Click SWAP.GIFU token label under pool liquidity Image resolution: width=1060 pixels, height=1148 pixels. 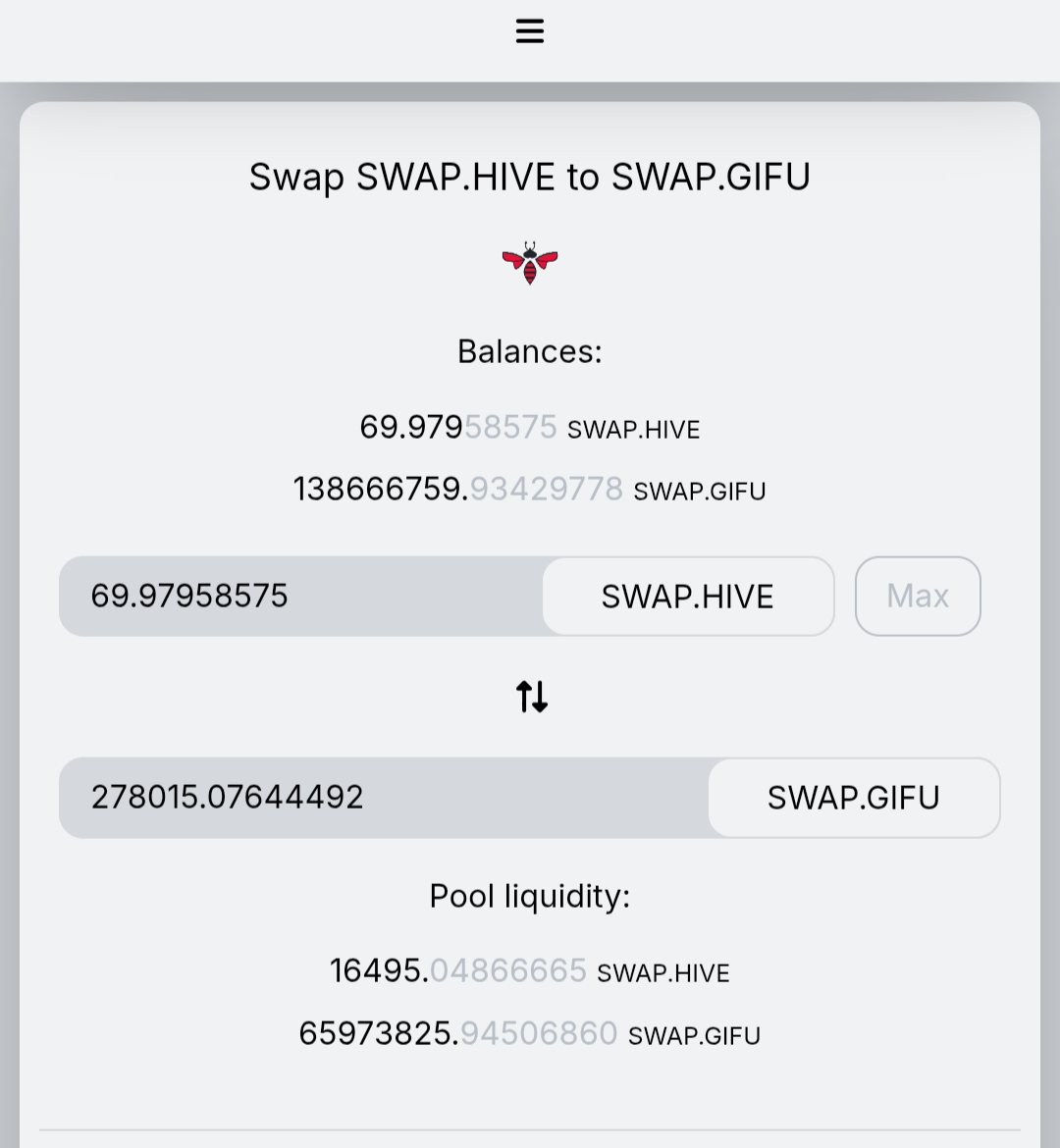694,1036
